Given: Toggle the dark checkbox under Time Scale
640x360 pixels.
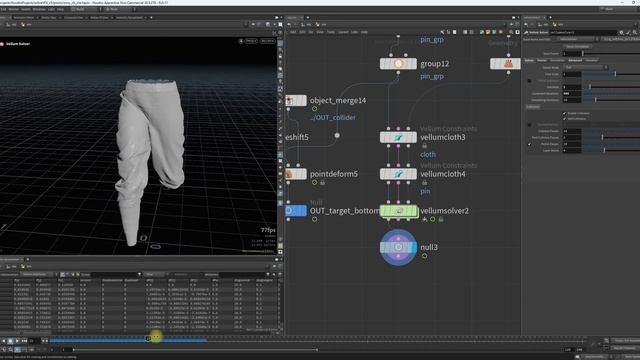Looking at the screenshot, I should [529, 81].
